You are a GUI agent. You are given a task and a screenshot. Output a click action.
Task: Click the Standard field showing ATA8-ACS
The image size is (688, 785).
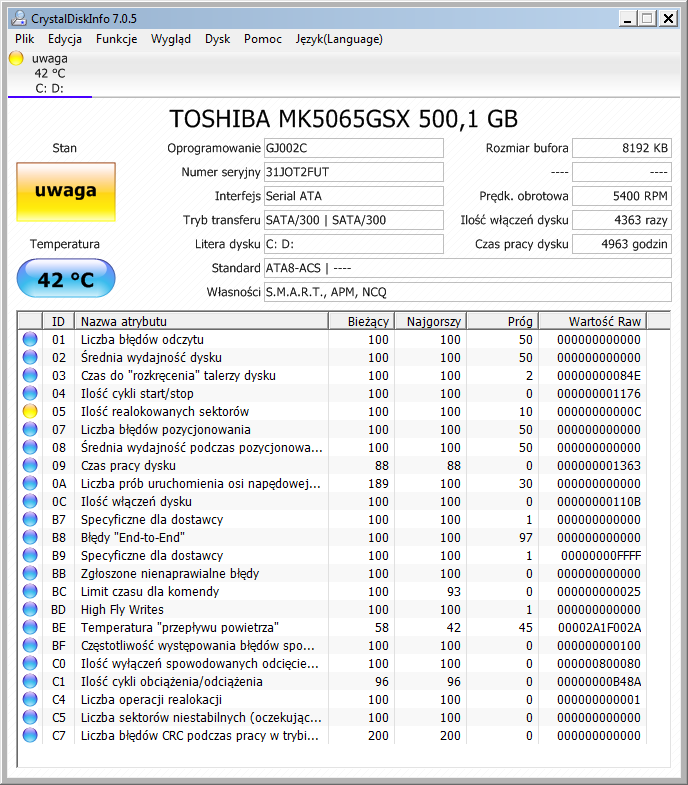468,268
